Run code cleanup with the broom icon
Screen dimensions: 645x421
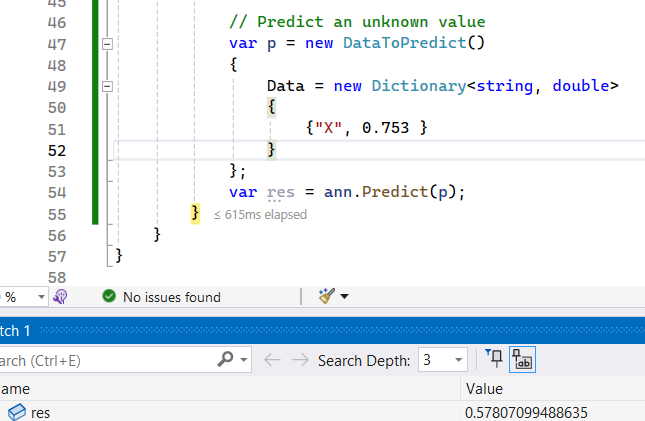point(327,296)
